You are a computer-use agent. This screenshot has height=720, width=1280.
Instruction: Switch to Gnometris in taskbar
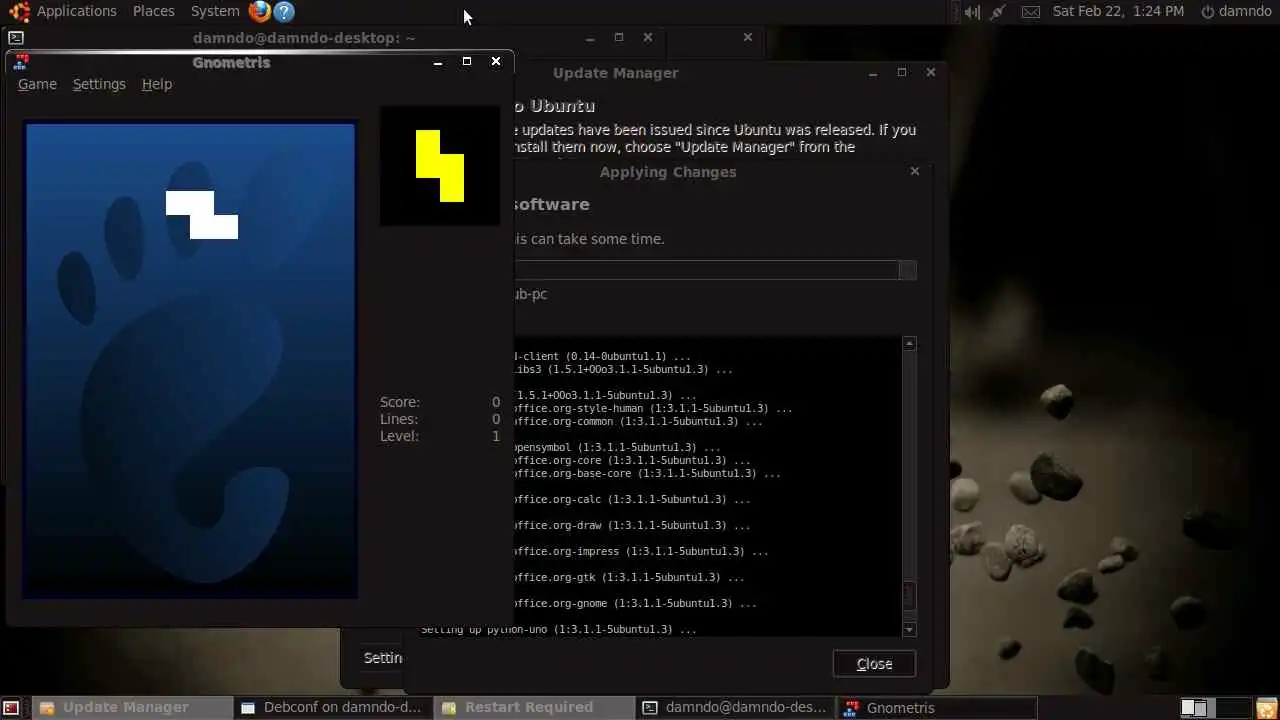(935, 707)
